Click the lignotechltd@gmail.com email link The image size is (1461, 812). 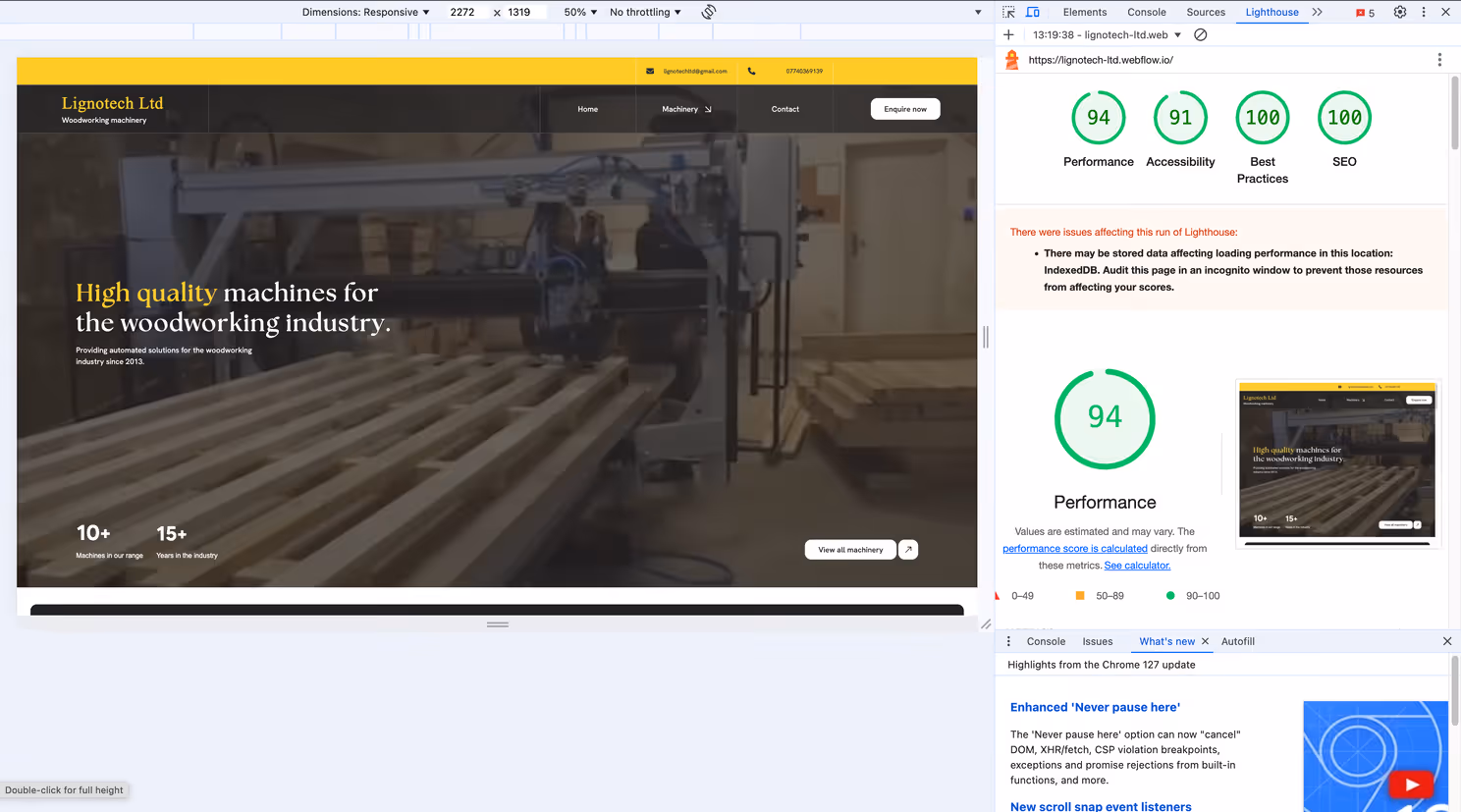click(695, 71)
